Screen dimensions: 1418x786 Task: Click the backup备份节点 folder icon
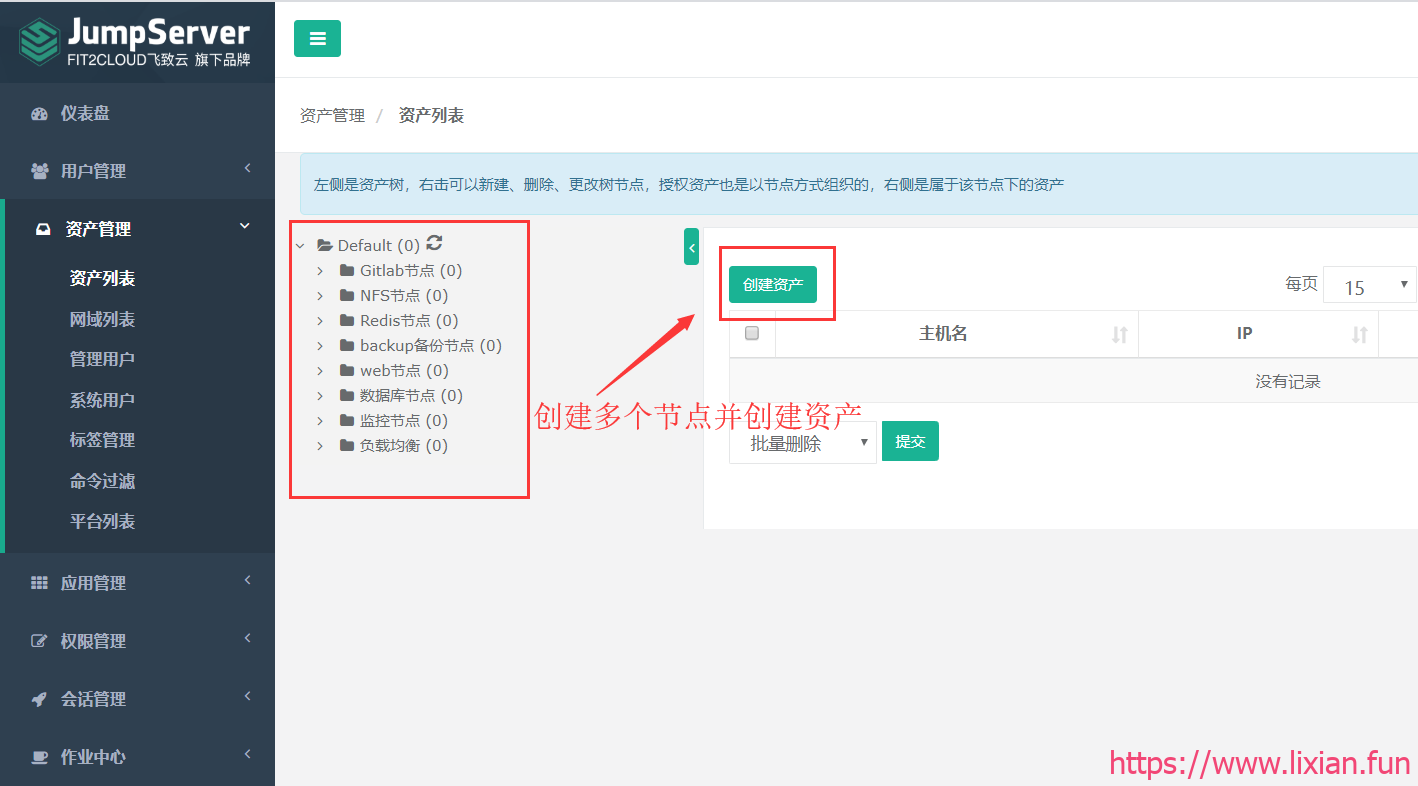coord(347,345)
